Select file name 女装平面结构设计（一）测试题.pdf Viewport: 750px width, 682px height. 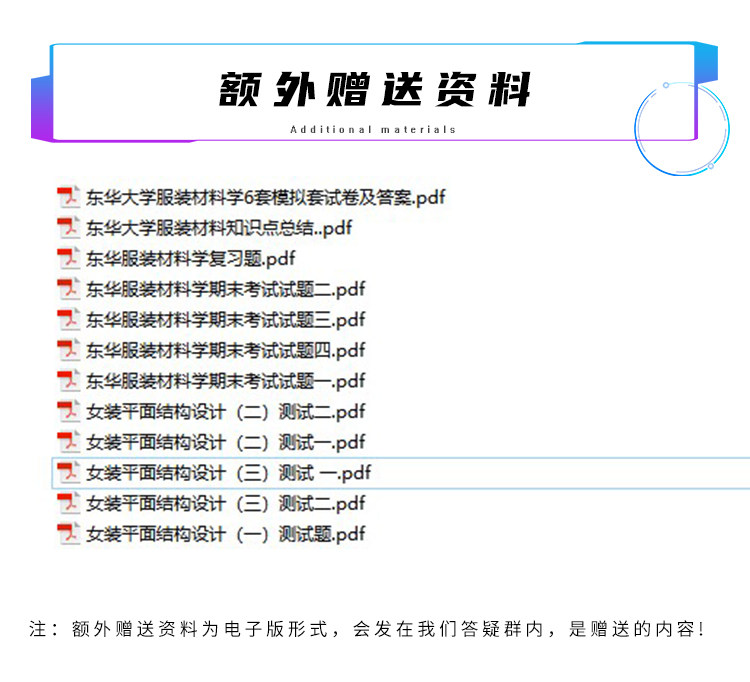click(x=226, y=534)
